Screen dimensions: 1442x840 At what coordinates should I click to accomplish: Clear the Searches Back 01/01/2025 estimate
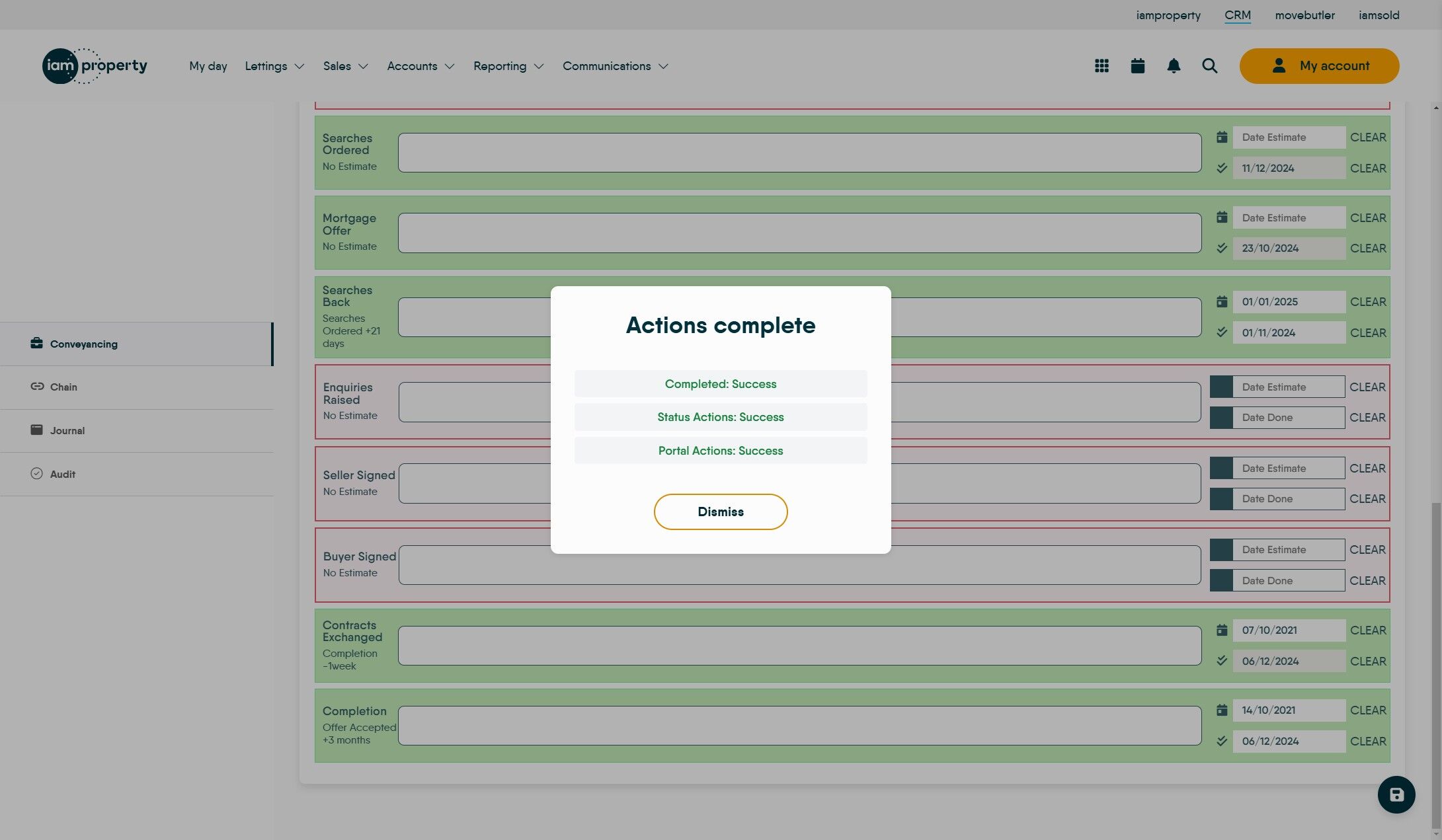point(1367,302)
